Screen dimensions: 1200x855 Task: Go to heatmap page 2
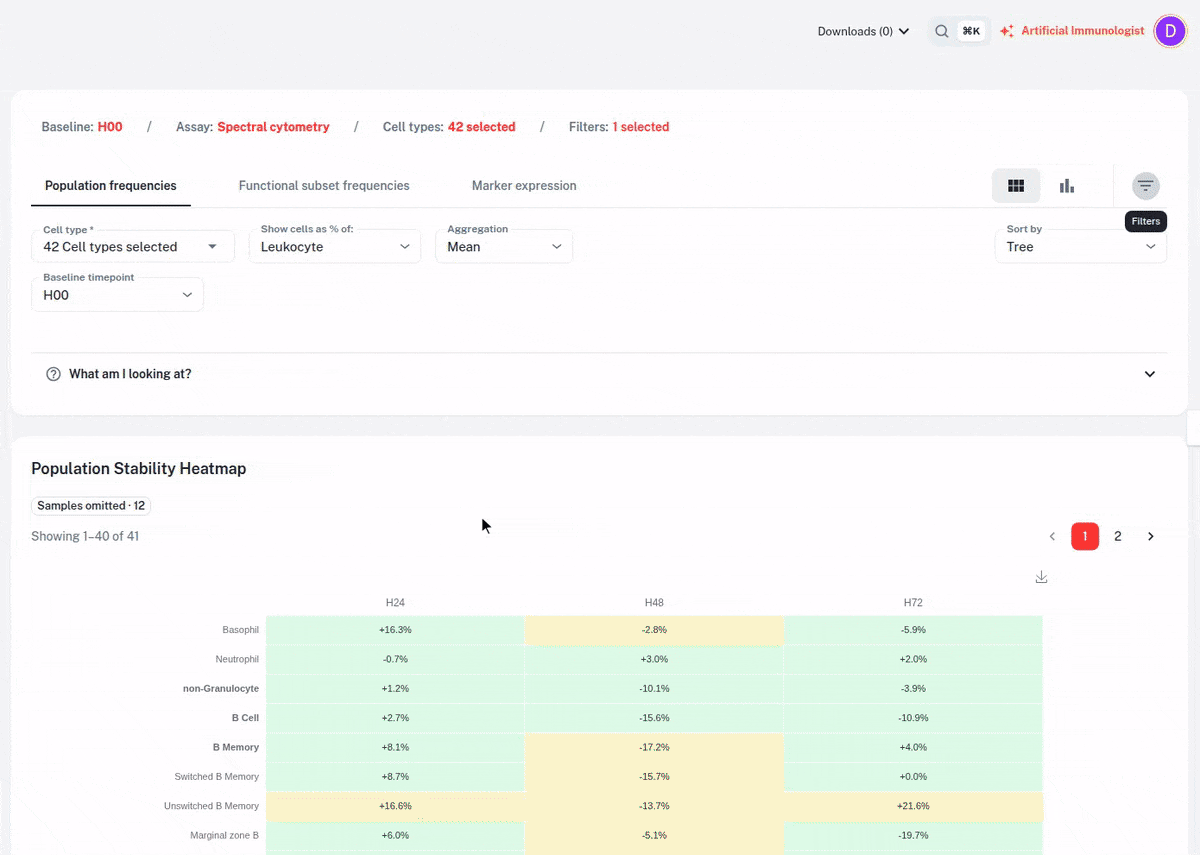[1118, 536]
